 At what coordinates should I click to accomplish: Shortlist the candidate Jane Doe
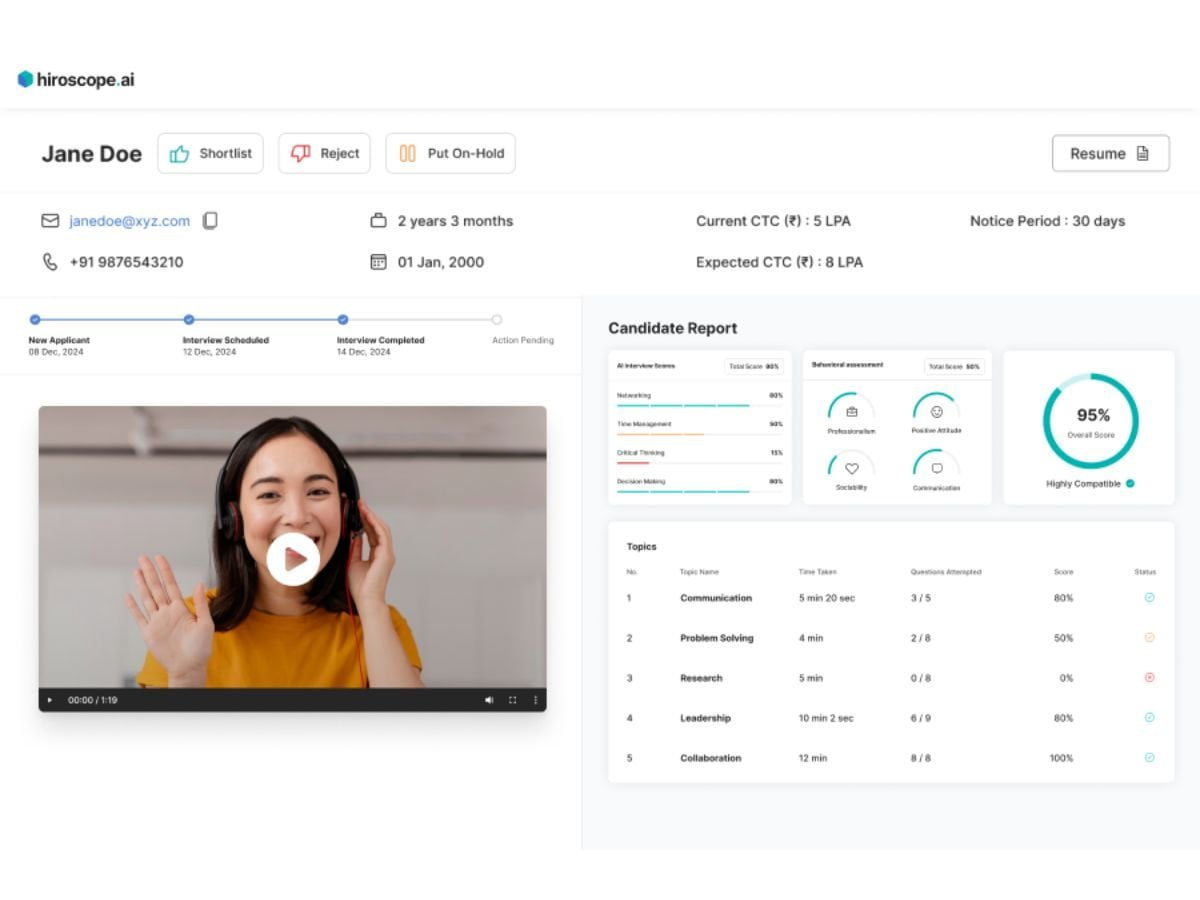210,154
